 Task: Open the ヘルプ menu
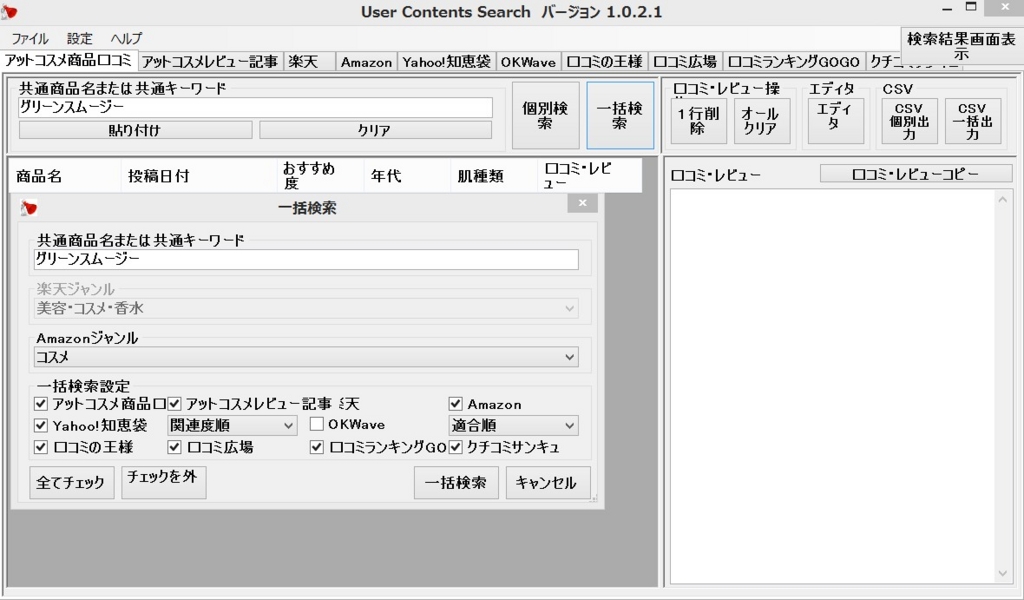pyautogui.click(x=126, y=39)
